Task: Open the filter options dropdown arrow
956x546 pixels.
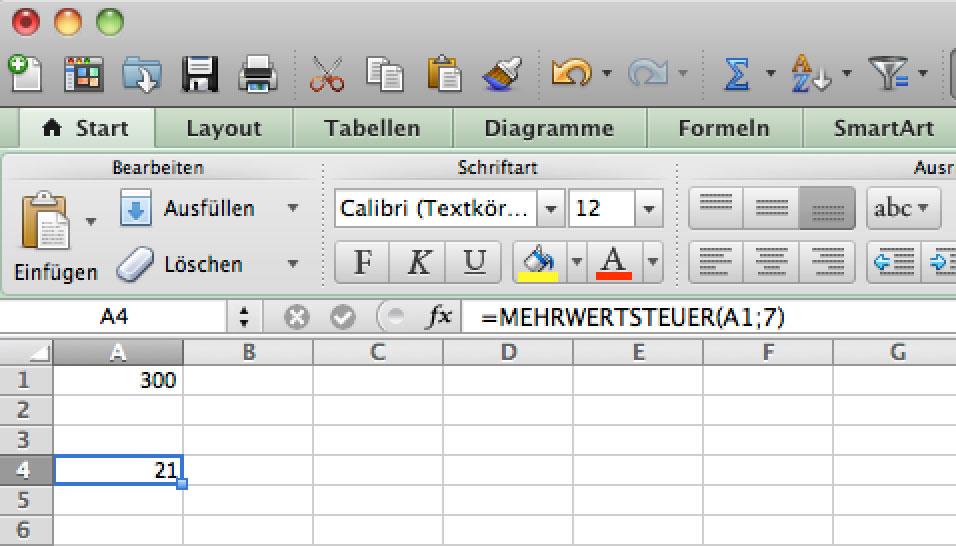Action: [923, 74]
